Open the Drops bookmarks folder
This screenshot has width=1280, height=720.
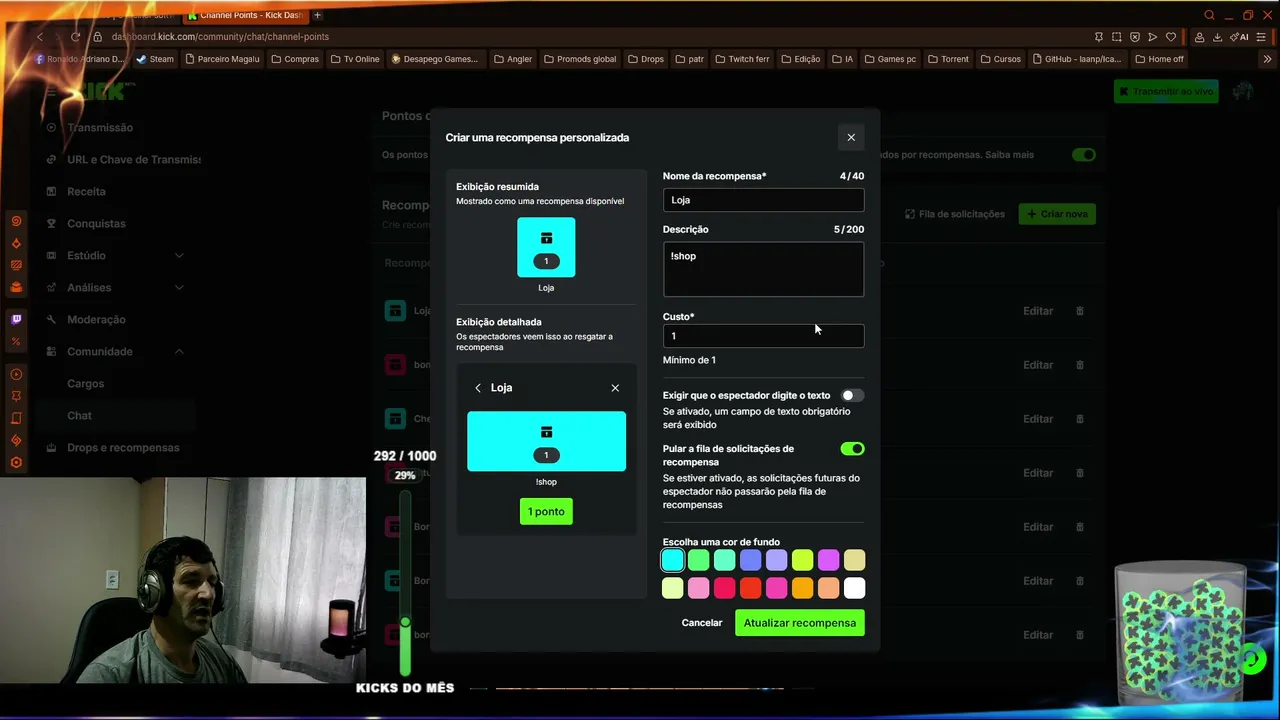[646, 59]
